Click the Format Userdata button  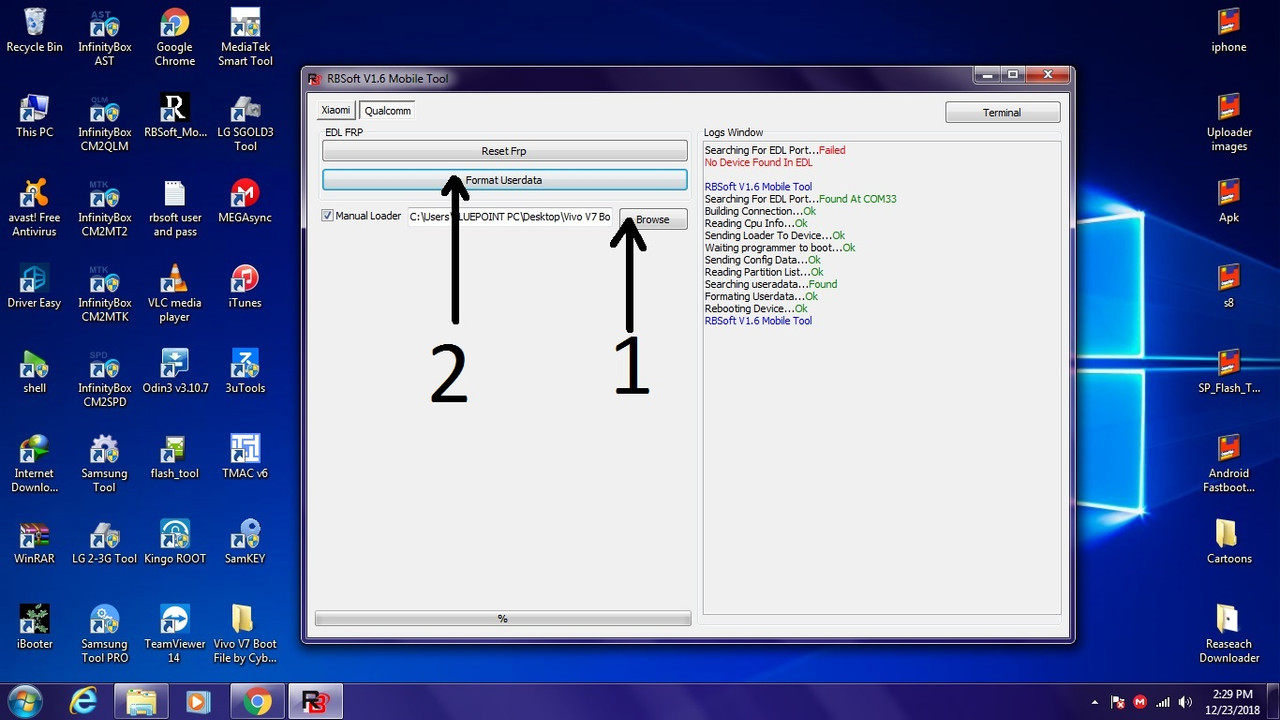504,180
